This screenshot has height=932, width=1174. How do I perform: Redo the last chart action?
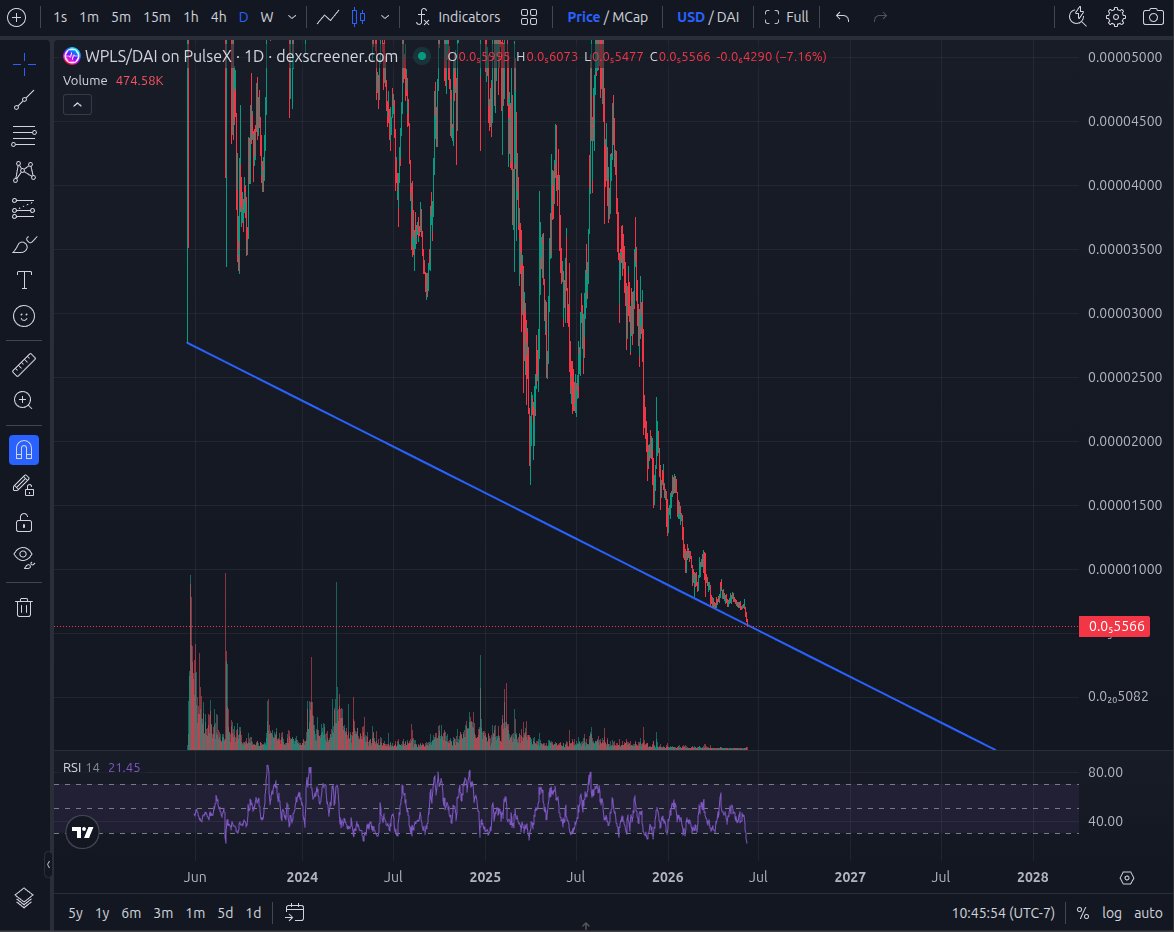coord(880,17)
